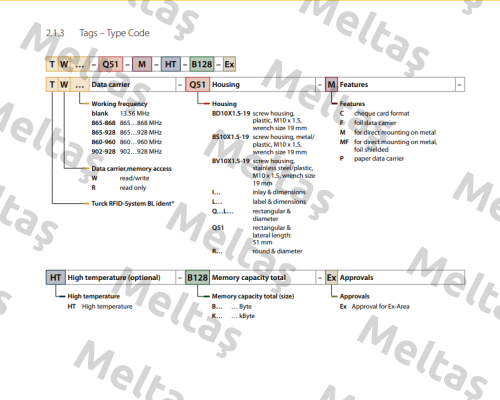Select the "Q…L…" housing code
500x400 pixels.
pyautogui.click(x=223, y=211)
